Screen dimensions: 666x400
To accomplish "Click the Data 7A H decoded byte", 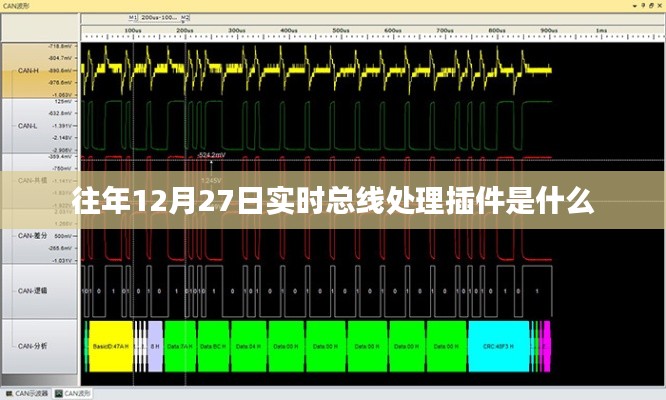I will tap(180, 346).
